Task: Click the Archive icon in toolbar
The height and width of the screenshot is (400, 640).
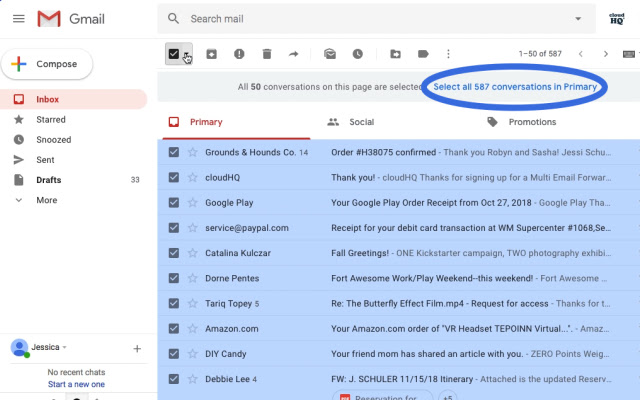Action: tap(211, 54)
